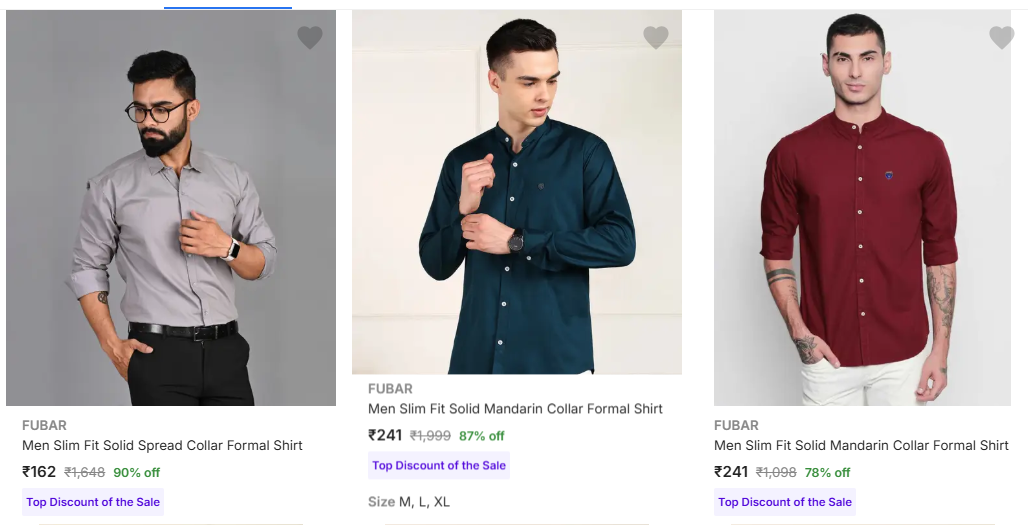Select the 87% off discount text
1028x525 pixels.
(x=482, y=436)
